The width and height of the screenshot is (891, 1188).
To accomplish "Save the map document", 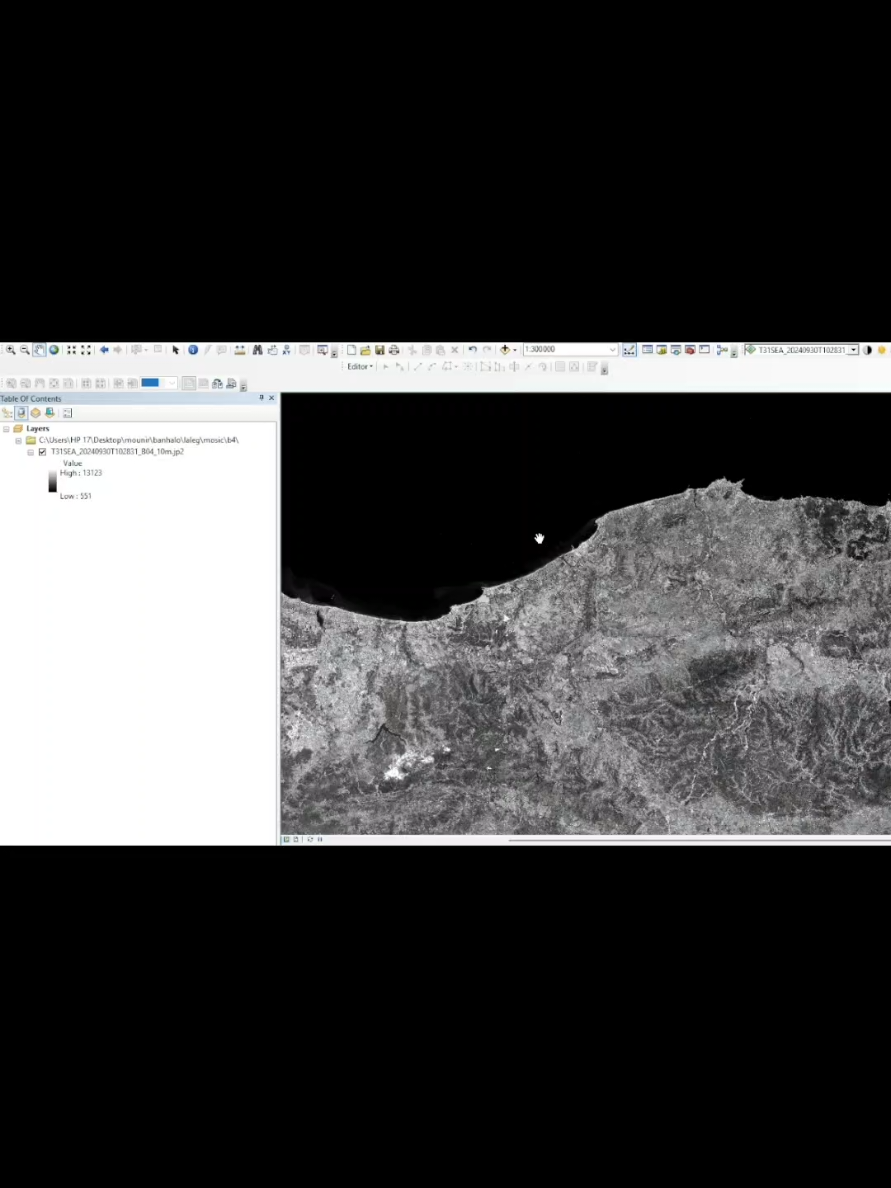I will [381, 350].
